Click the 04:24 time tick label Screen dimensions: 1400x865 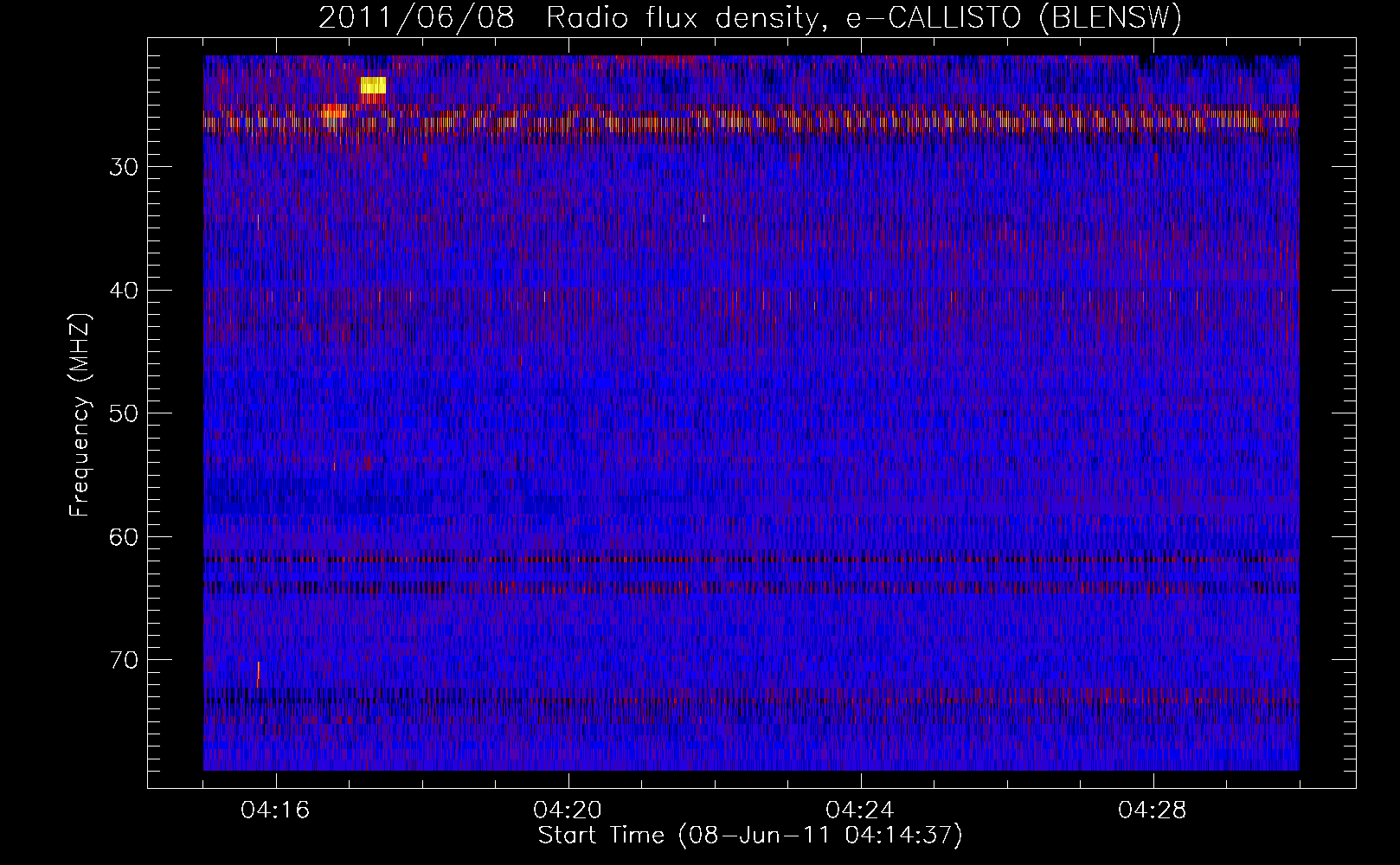pyautogui.click(x=861, y=811)
